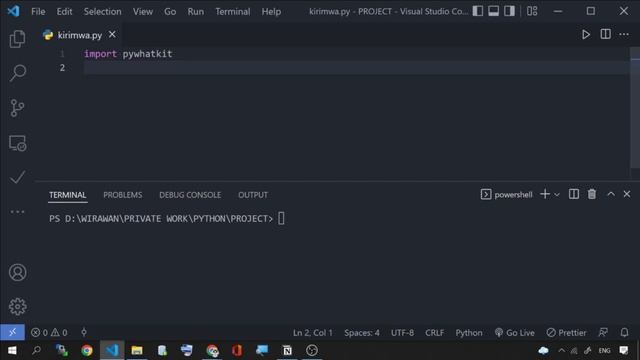Screen dimensions: 640x360
Task: Open the View menu
Action: click(x=142, y=11)
